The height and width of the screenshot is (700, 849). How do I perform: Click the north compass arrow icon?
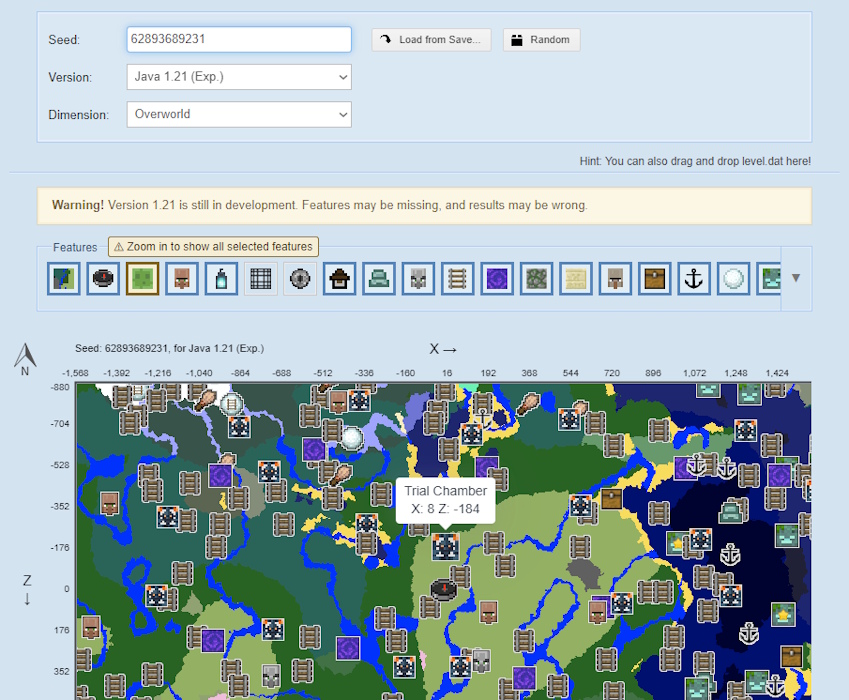tap(25, 357)
